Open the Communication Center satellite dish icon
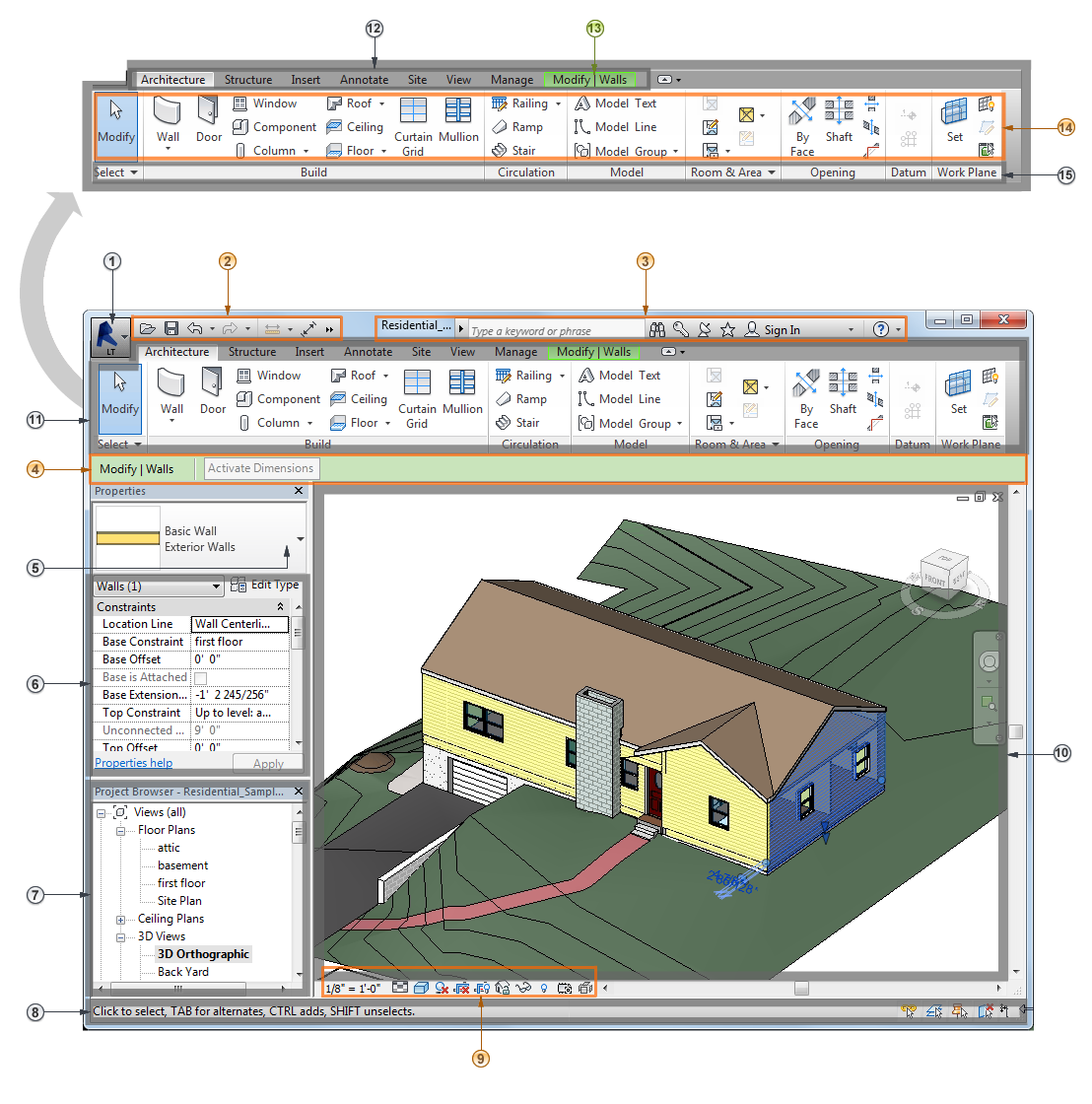Image resolution: width=1092 pixels, height=1104 pixels. (x=704, y=329)
